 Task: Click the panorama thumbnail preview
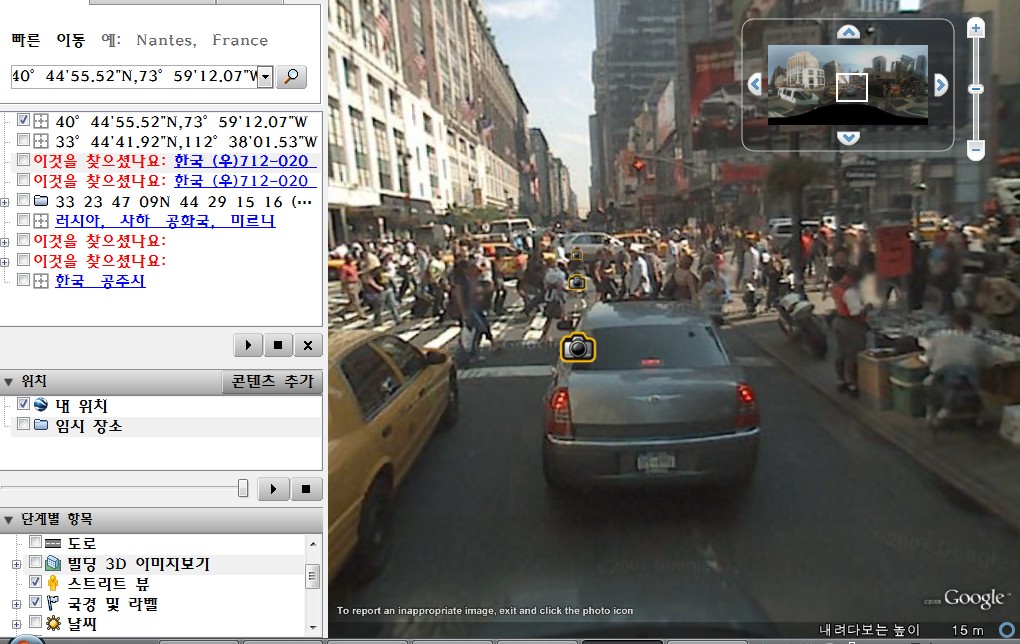(848, 85)
